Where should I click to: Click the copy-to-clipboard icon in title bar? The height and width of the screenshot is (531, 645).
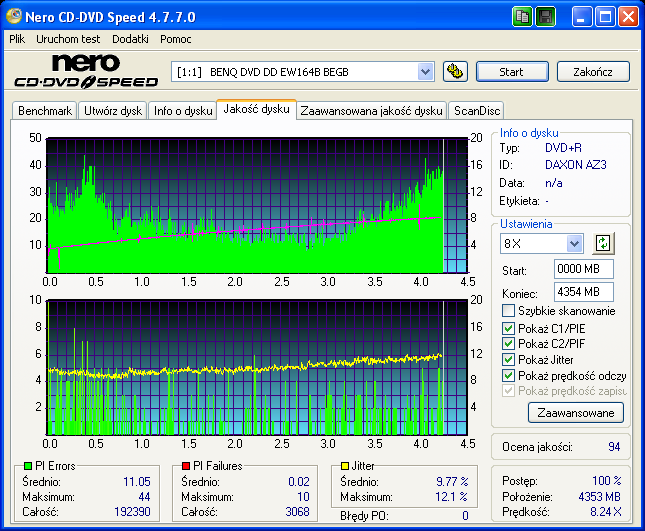click(x=522, y=17)
